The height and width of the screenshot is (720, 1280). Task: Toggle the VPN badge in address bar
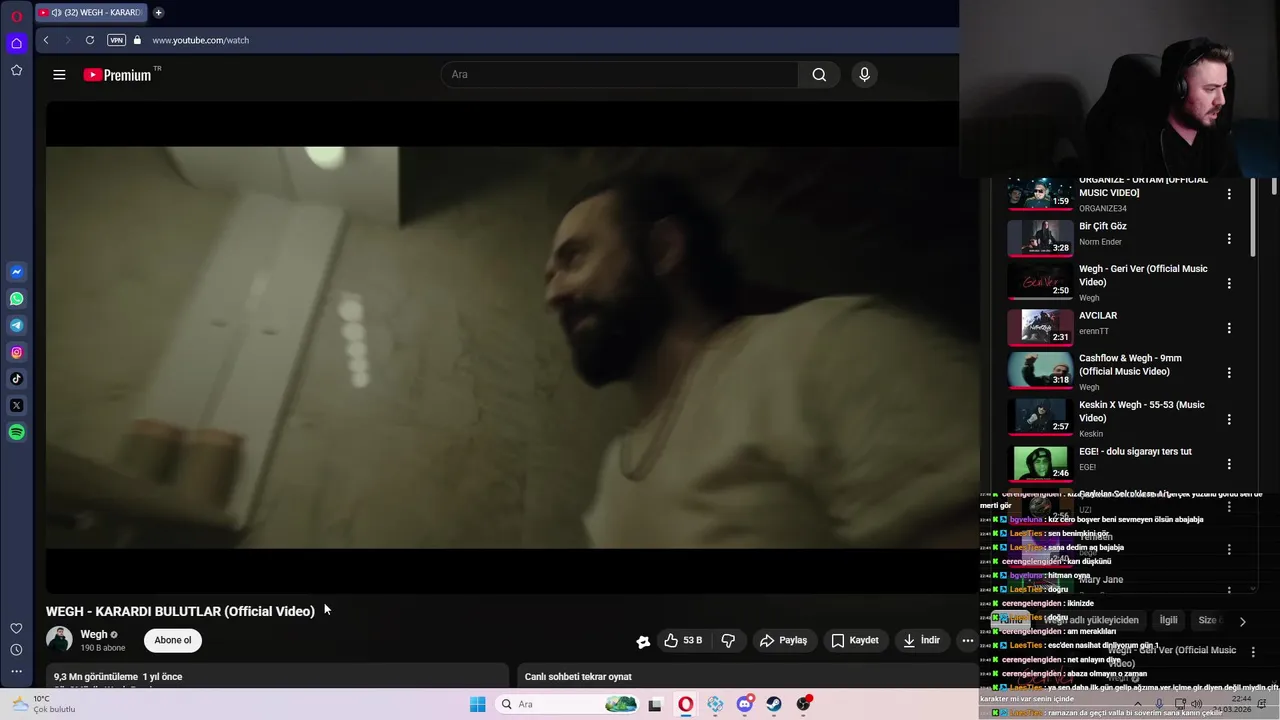(116, 40)
